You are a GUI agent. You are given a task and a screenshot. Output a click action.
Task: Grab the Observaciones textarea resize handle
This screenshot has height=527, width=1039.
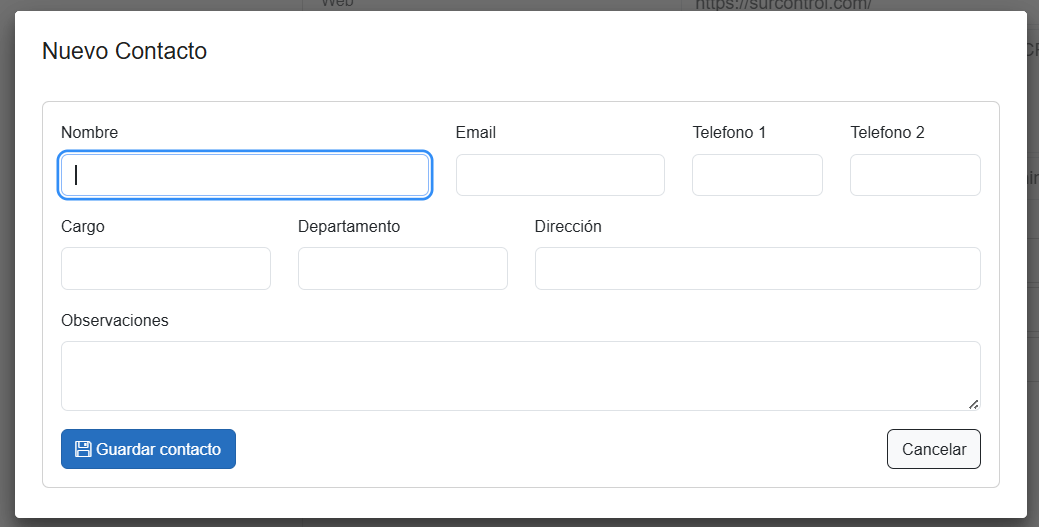tap(973, 403)
